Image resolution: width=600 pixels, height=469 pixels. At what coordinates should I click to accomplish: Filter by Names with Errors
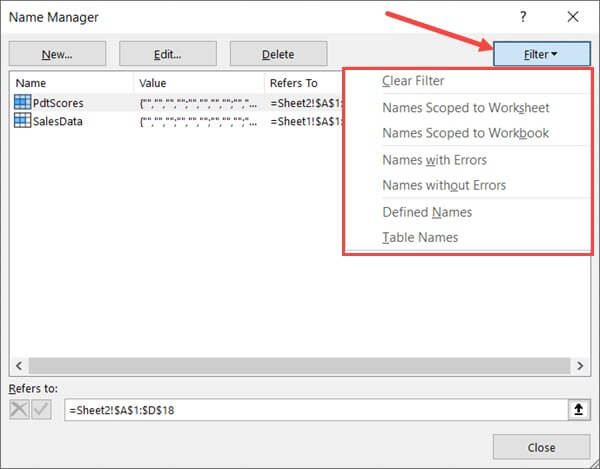(434, 159)
